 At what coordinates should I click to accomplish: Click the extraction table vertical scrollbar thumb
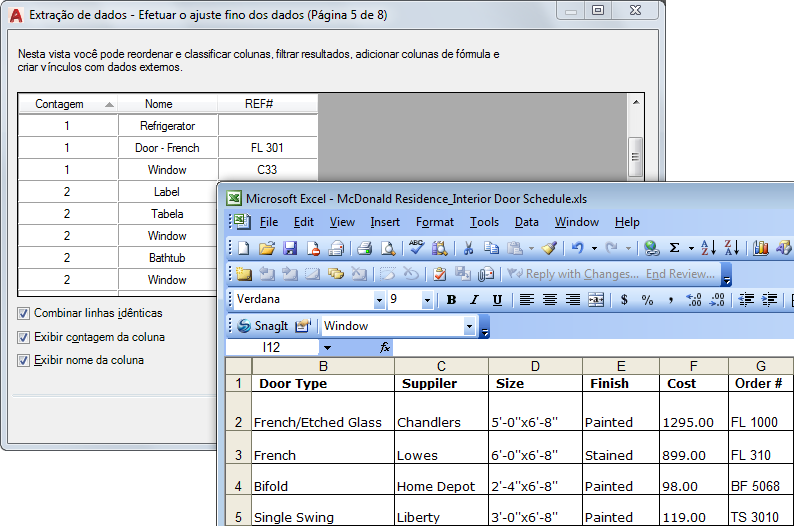[636, 157]
